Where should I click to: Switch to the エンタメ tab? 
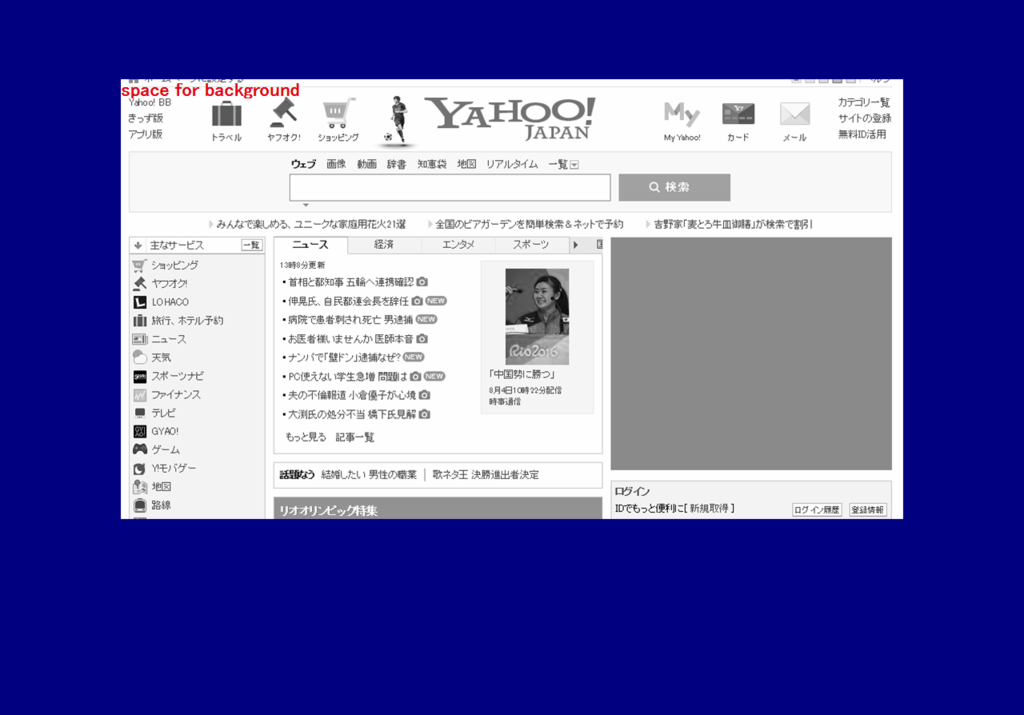(x=458, y=245)
